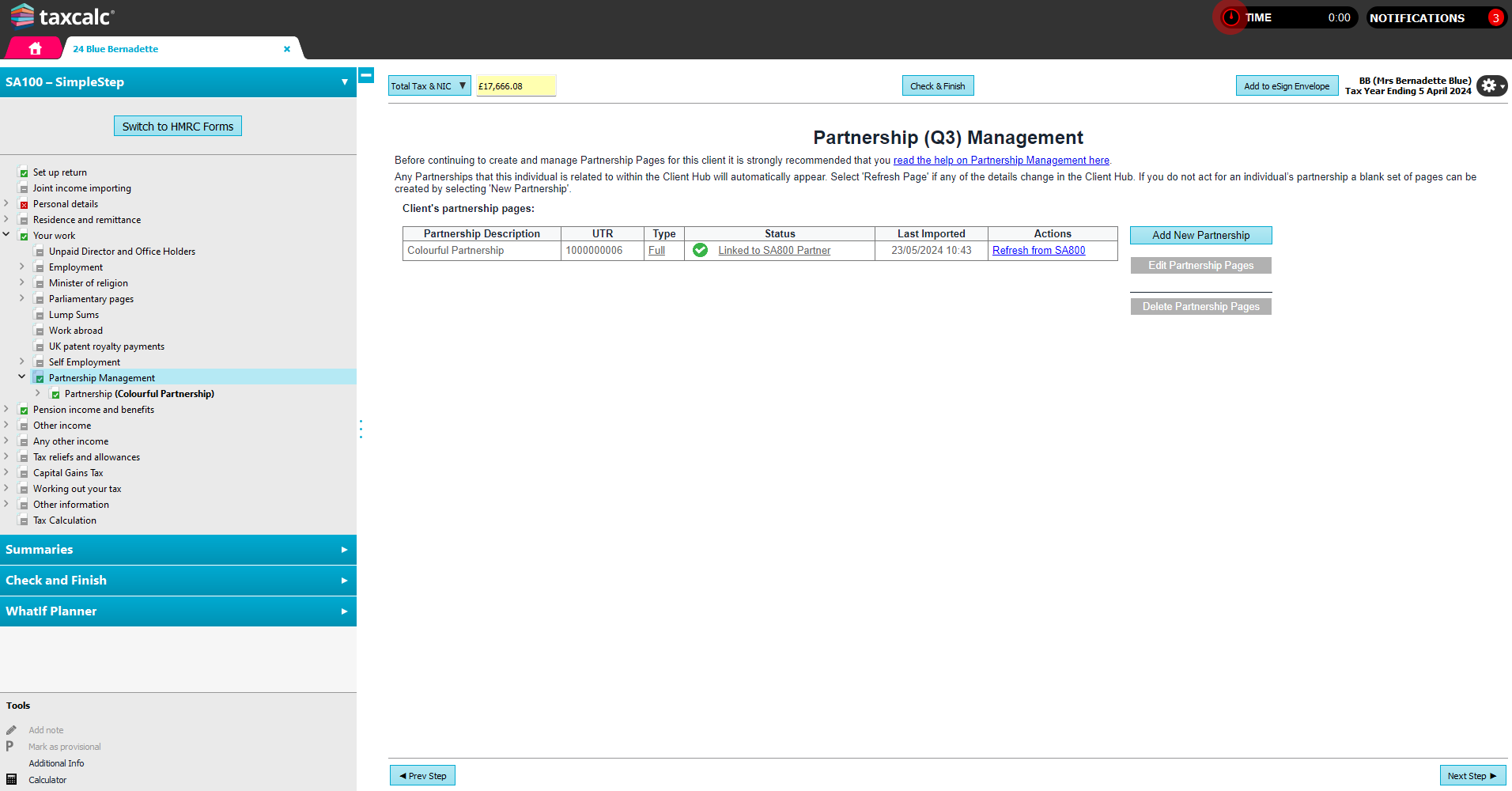Image resolution: width=1512 pixels, height=791 pixels.
Task: Switch to the 24 Blue Bernadette tab
Action: tap(114, 48)
